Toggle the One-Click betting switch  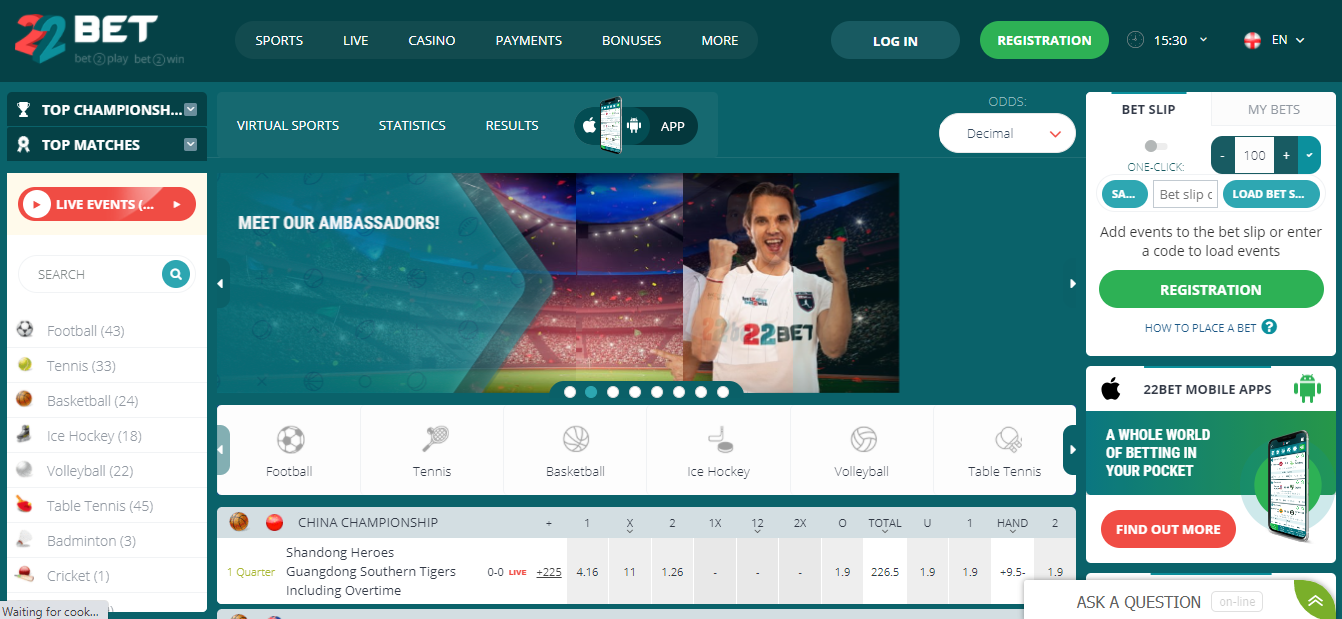click(x=1156, y=146)
